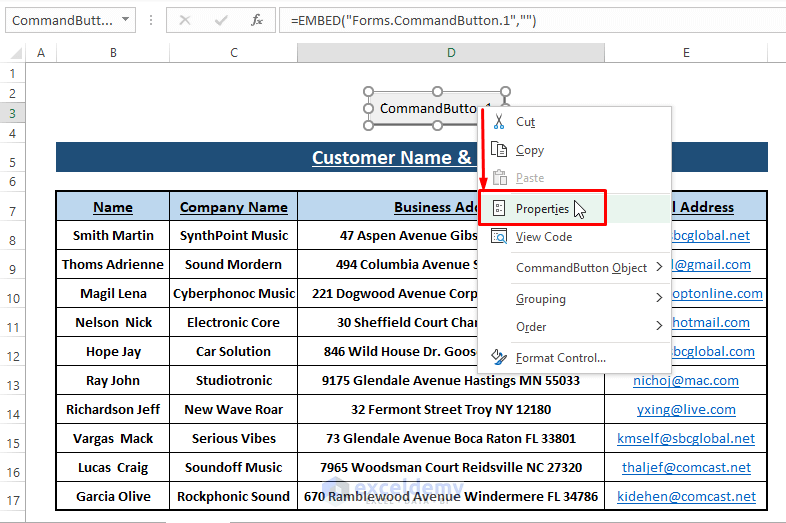Choose View Code in the context menu

(x=543, y=237)
